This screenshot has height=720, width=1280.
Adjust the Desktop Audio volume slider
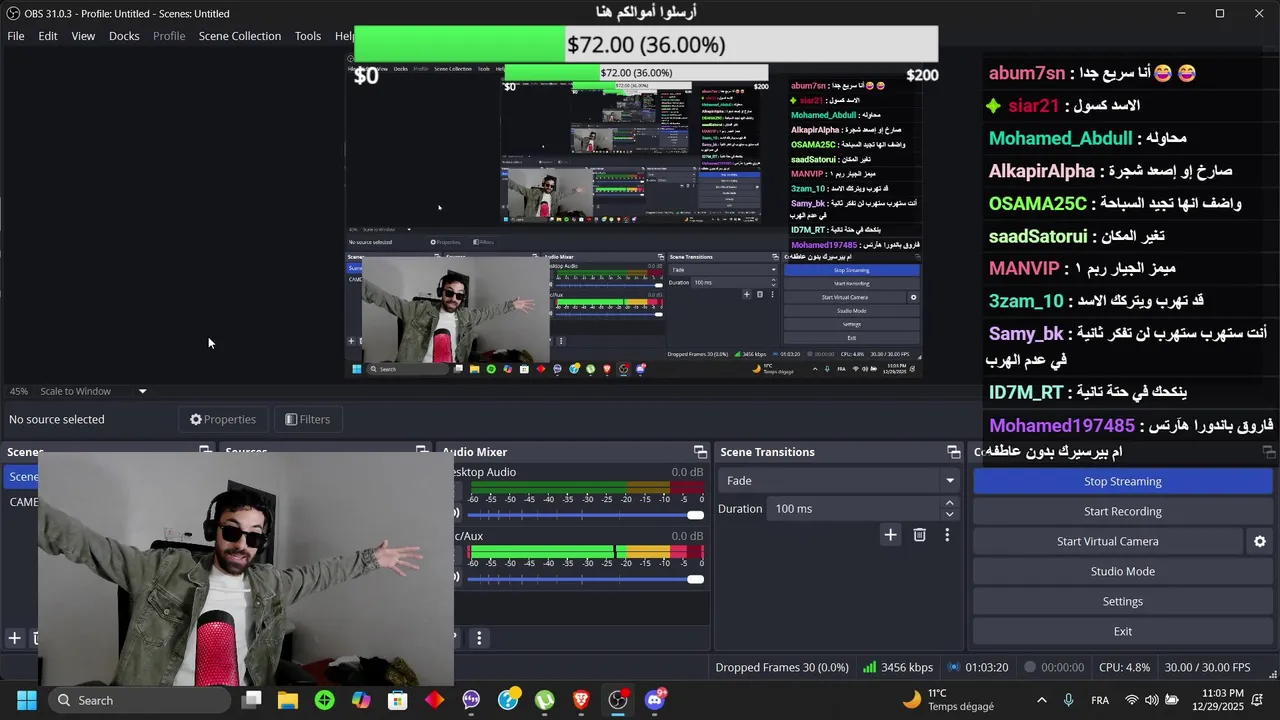tap(585, 515)
